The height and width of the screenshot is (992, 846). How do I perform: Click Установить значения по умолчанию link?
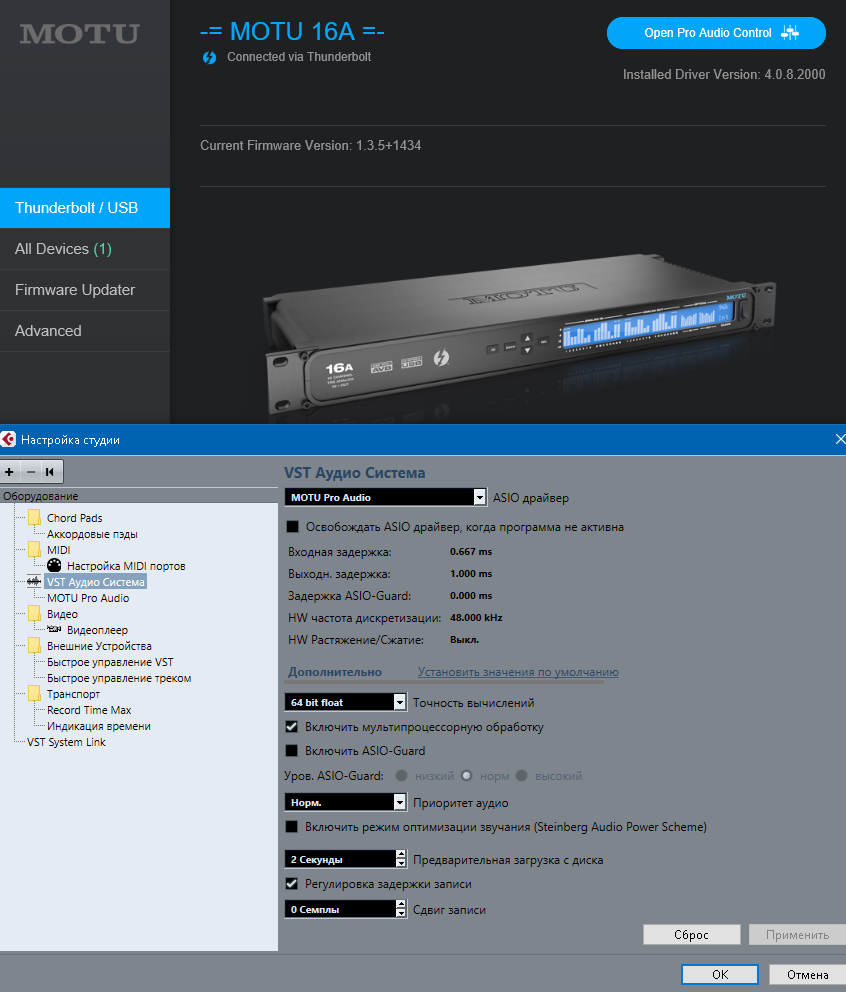(518, 672)
